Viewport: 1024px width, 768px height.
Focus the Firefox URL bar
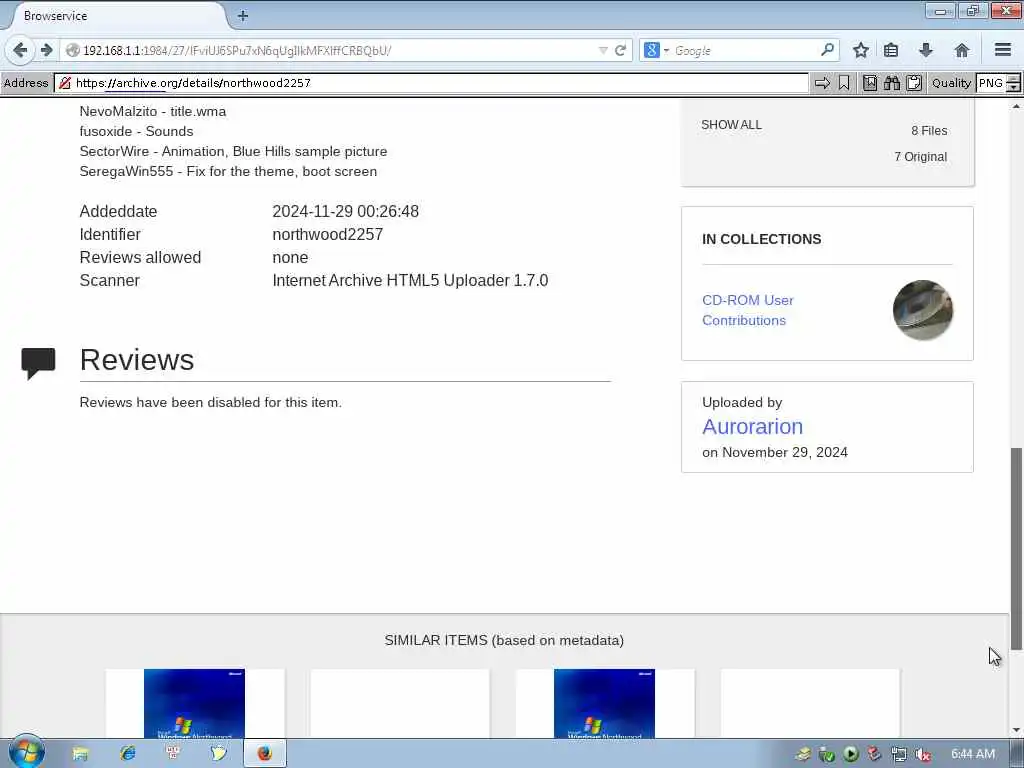click(336, 50)
